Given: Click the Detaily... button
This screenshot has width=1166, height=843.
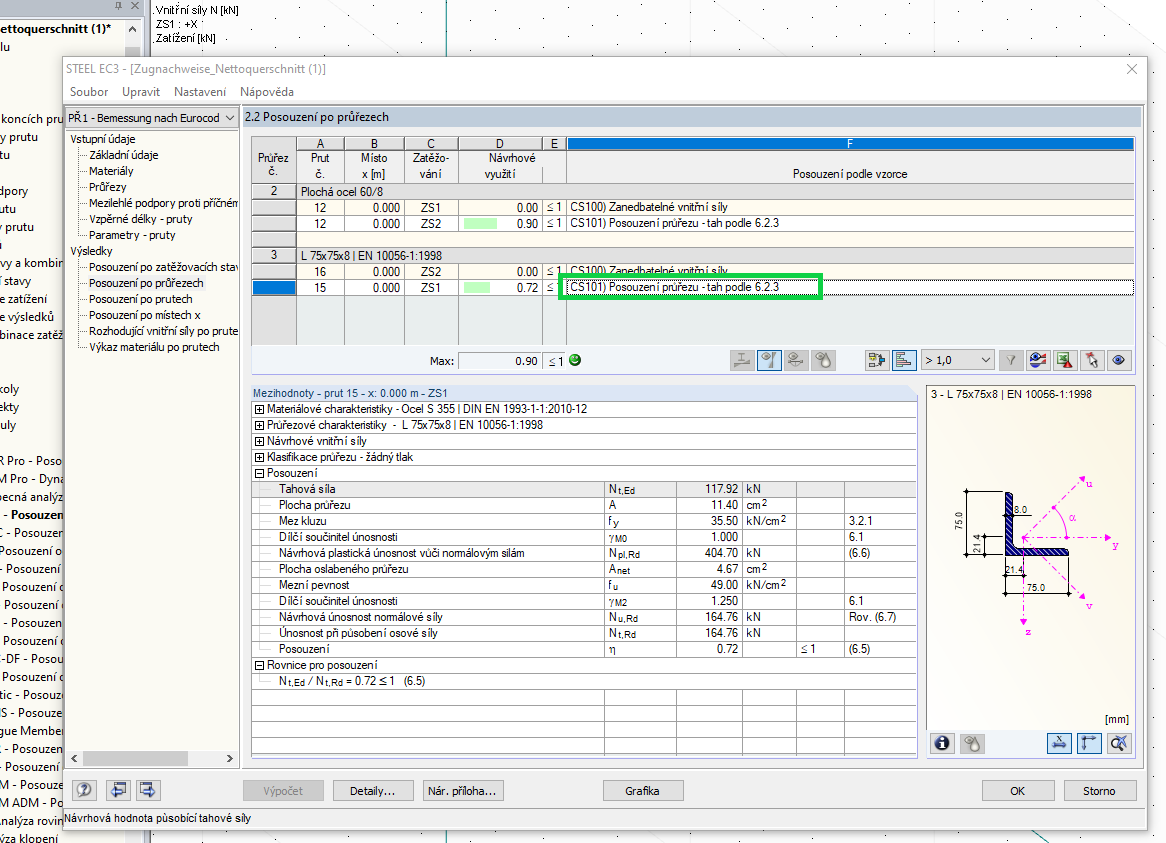Looking at the screenshot, I should pyautogui.click(x=373, y=791).
